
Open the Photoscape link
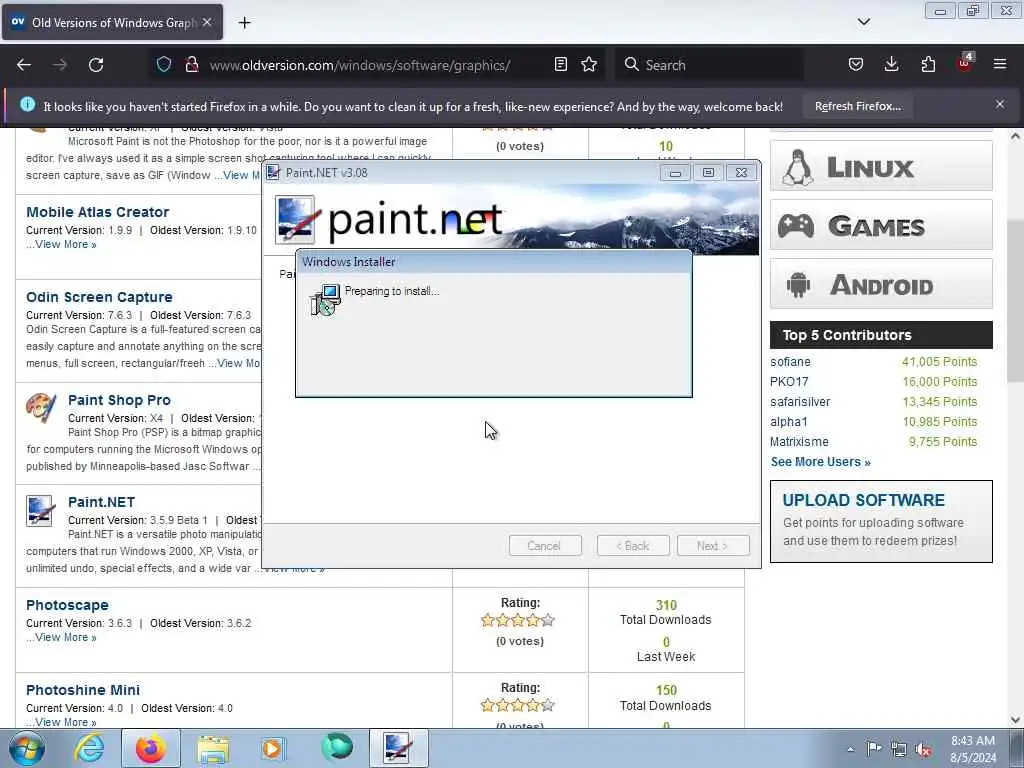(x=67, y=605)
